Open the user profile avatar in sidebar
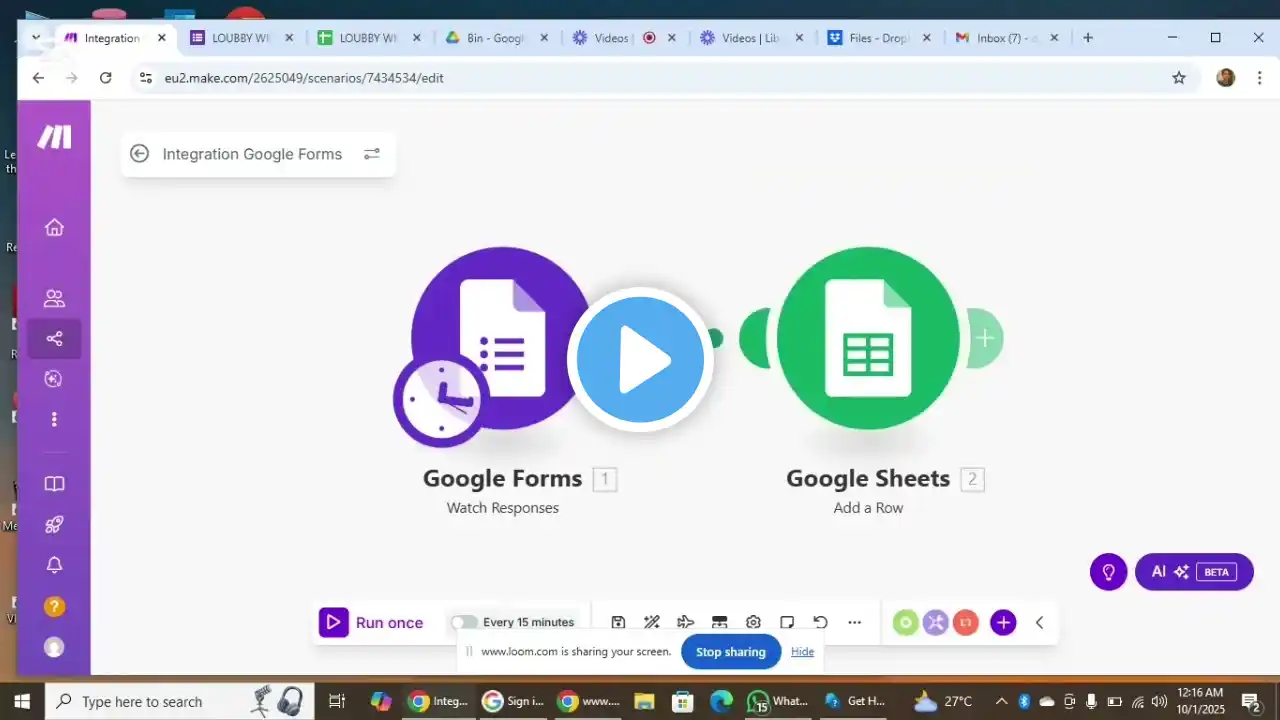1280x720 pixels. click(54, 647)
